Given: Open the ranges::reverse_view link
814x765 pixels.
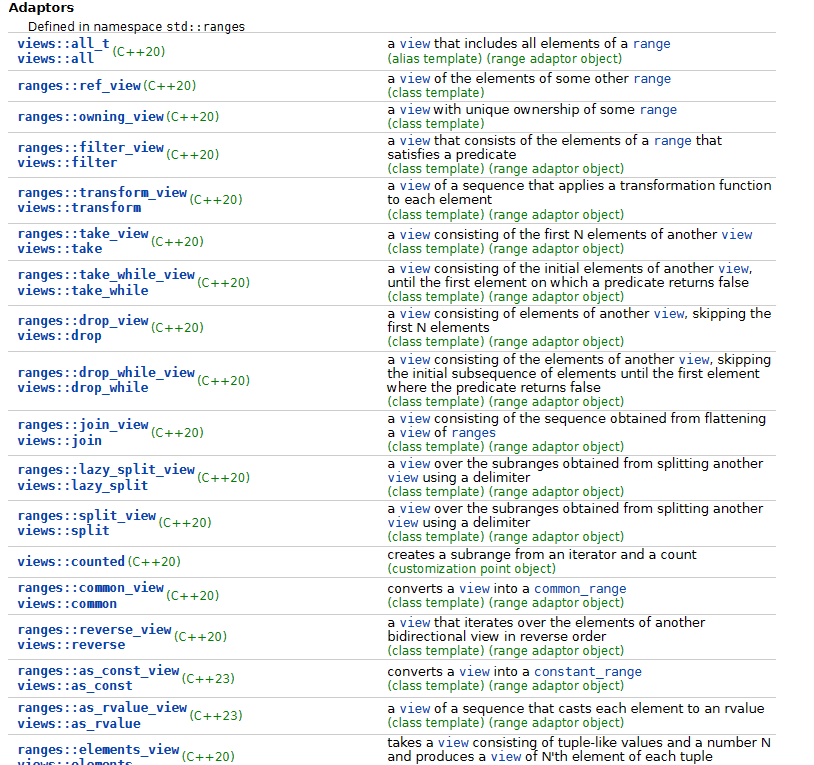Looking at the screenshot, I should coord(94,630).
